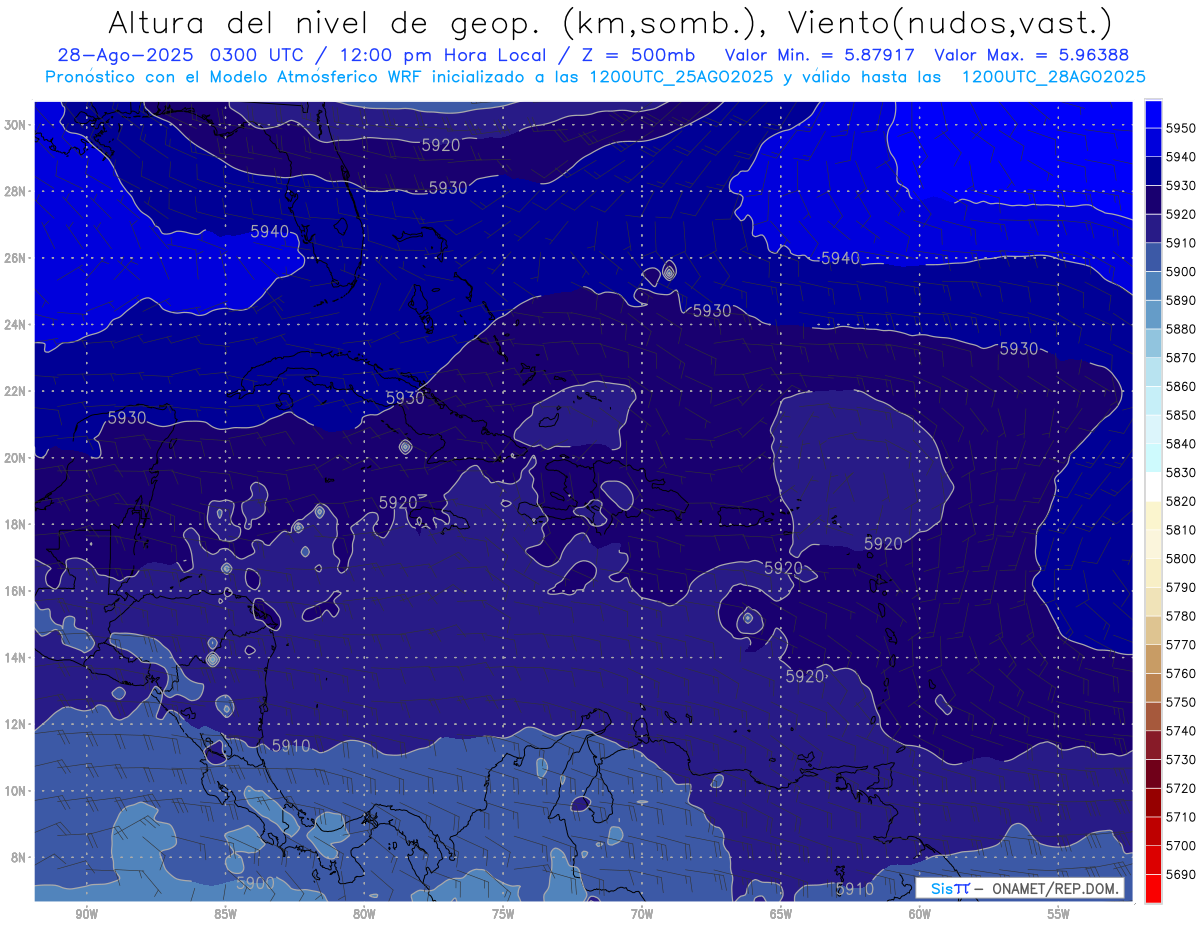
Task: Click the colorbar legend label "5740"
Action: pyautogui.click(x=1181, y=731)
